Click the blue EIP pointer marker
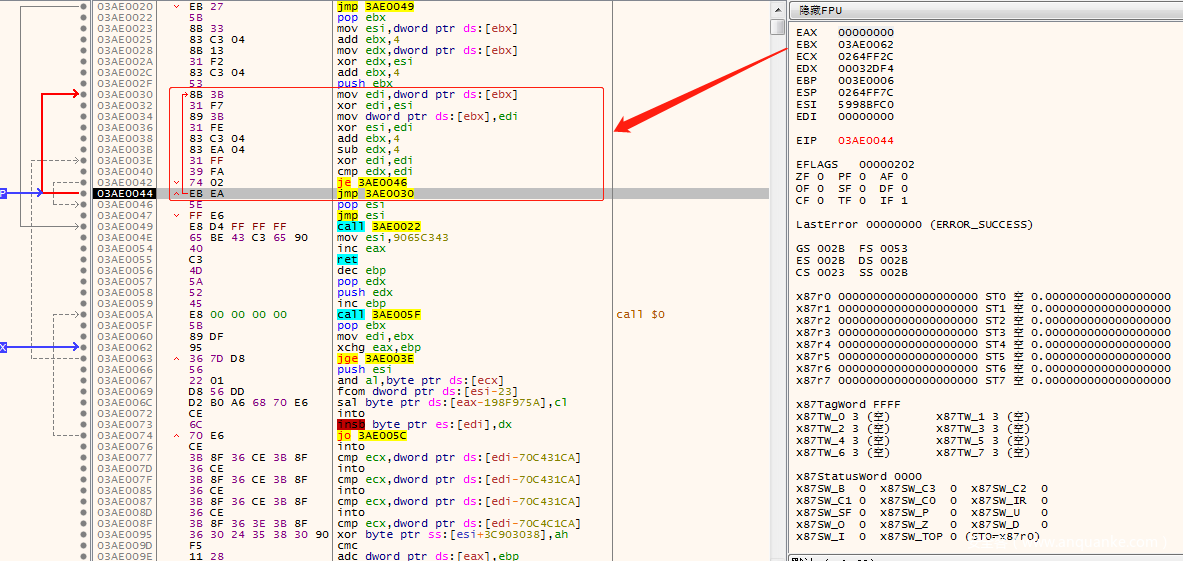 3,193
